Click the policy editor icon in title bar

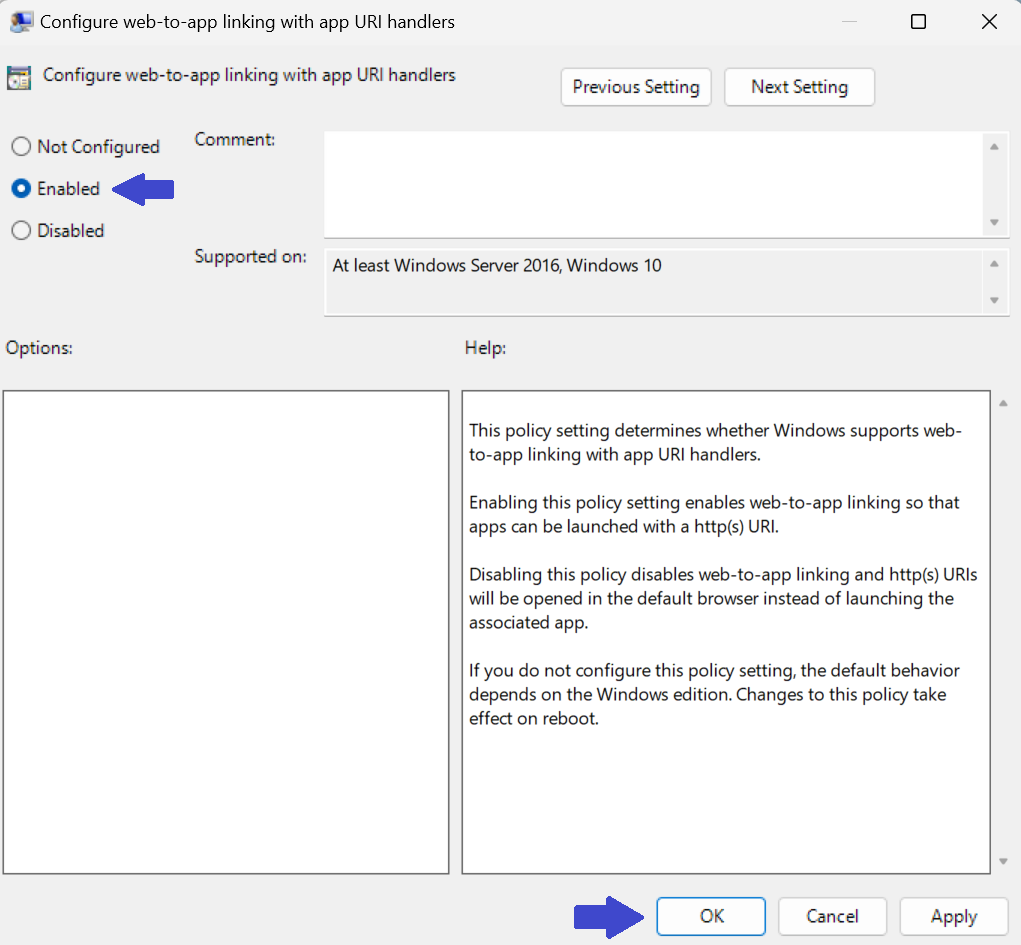click(x=20, y=21)
